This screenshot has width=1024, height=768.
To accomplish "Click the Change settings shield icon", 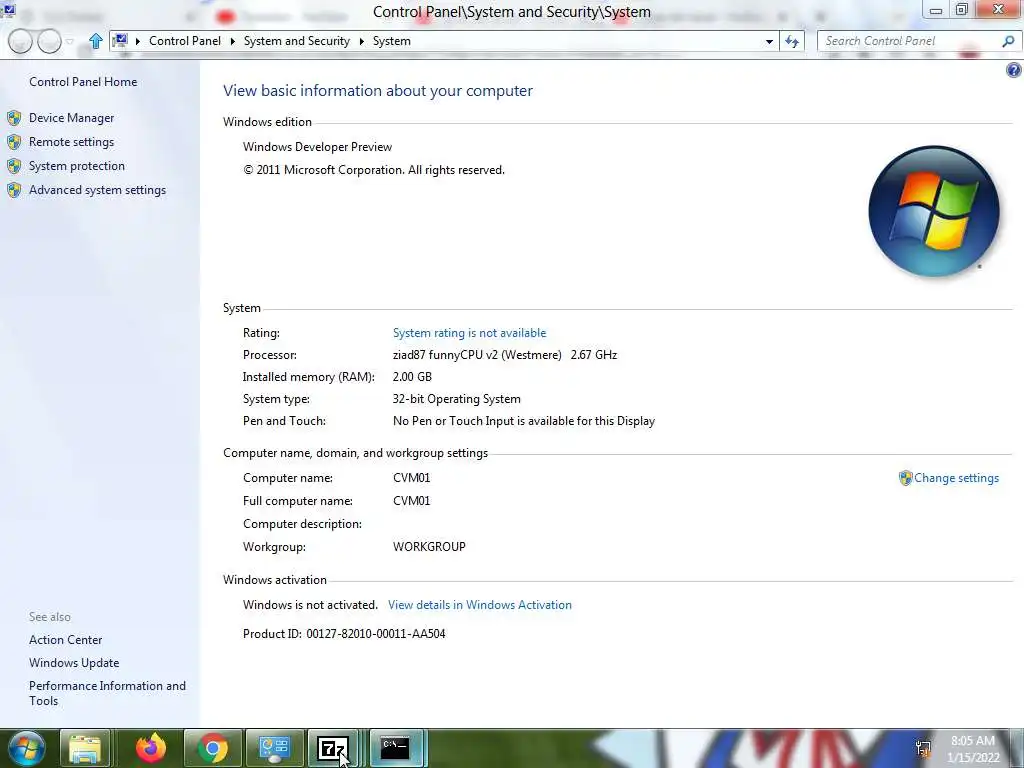I will [x=905, y=478].
